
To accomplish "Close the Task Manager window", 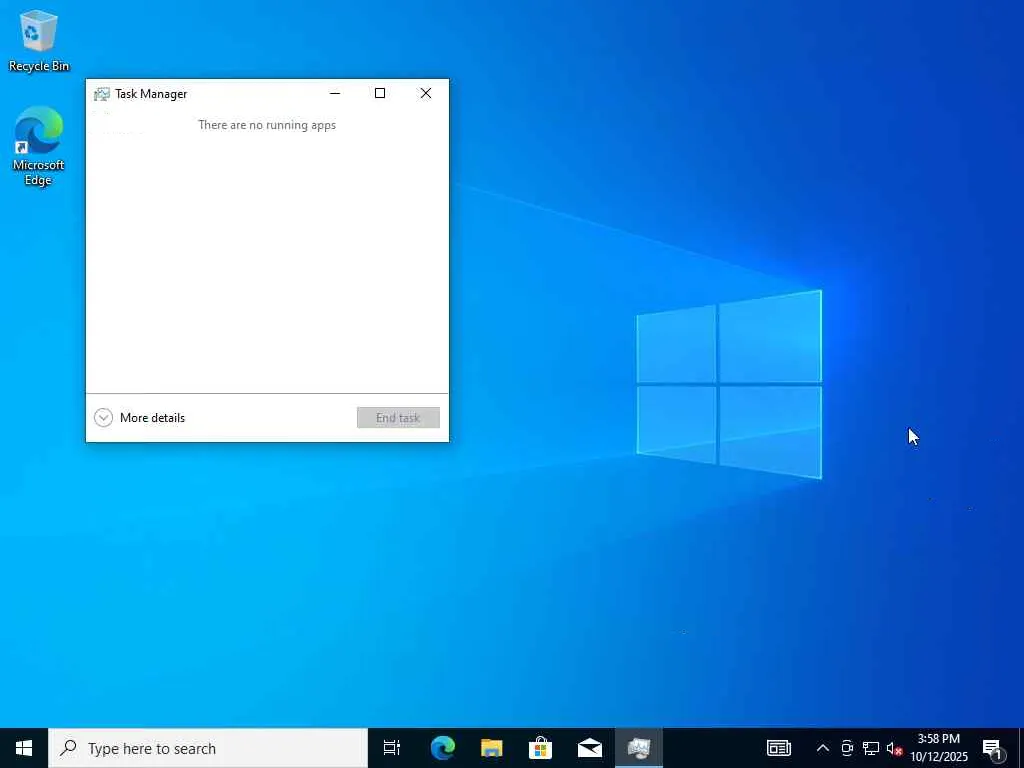I will [426, 93].
